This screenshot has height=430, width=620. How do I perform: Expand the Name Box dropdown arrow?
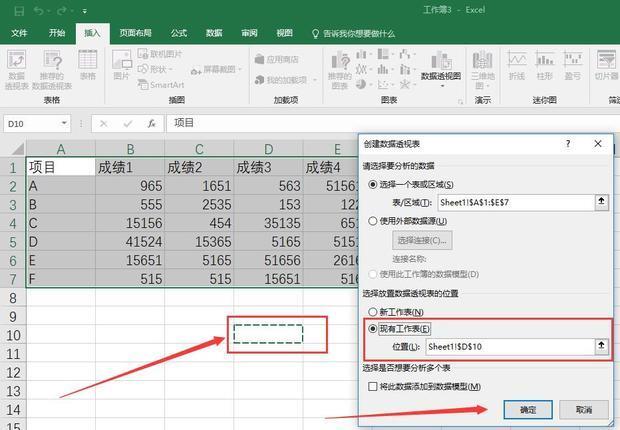coord(64,124)
